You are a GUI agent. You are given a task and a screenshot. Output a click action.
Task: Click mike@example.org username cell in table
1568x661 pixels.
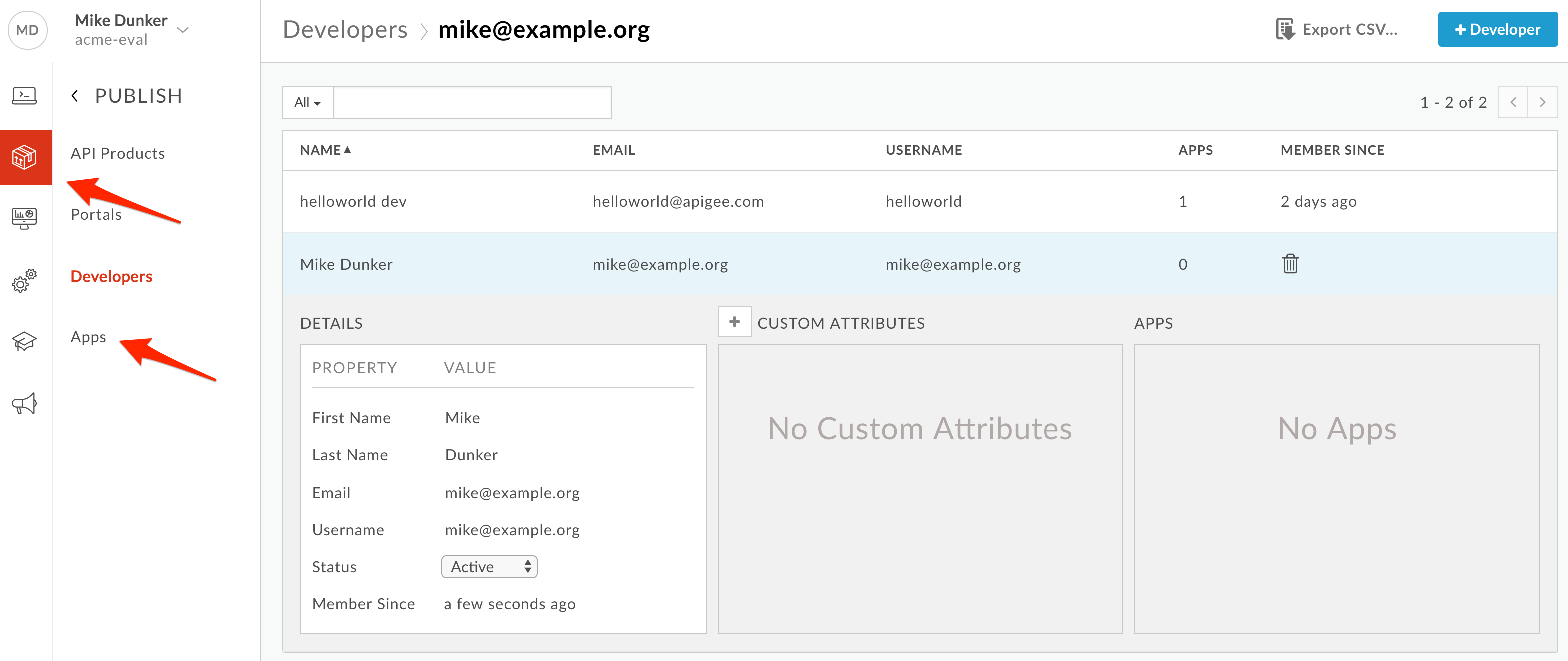[953, 264]
